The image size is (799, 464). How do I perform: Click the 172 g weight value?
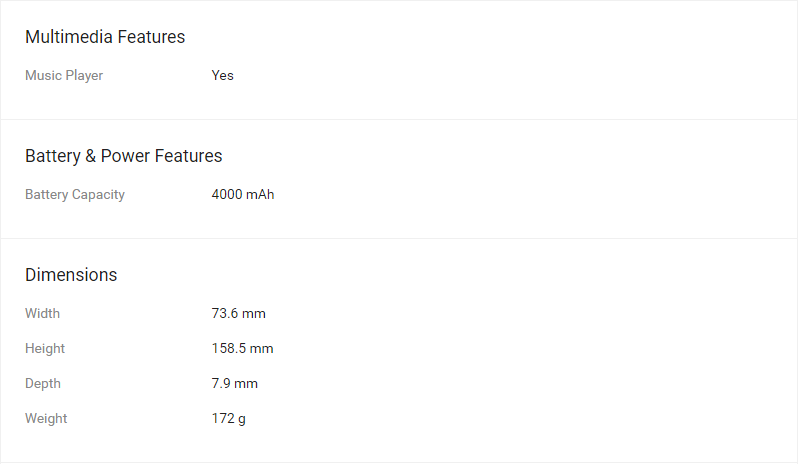click(229, 418)
